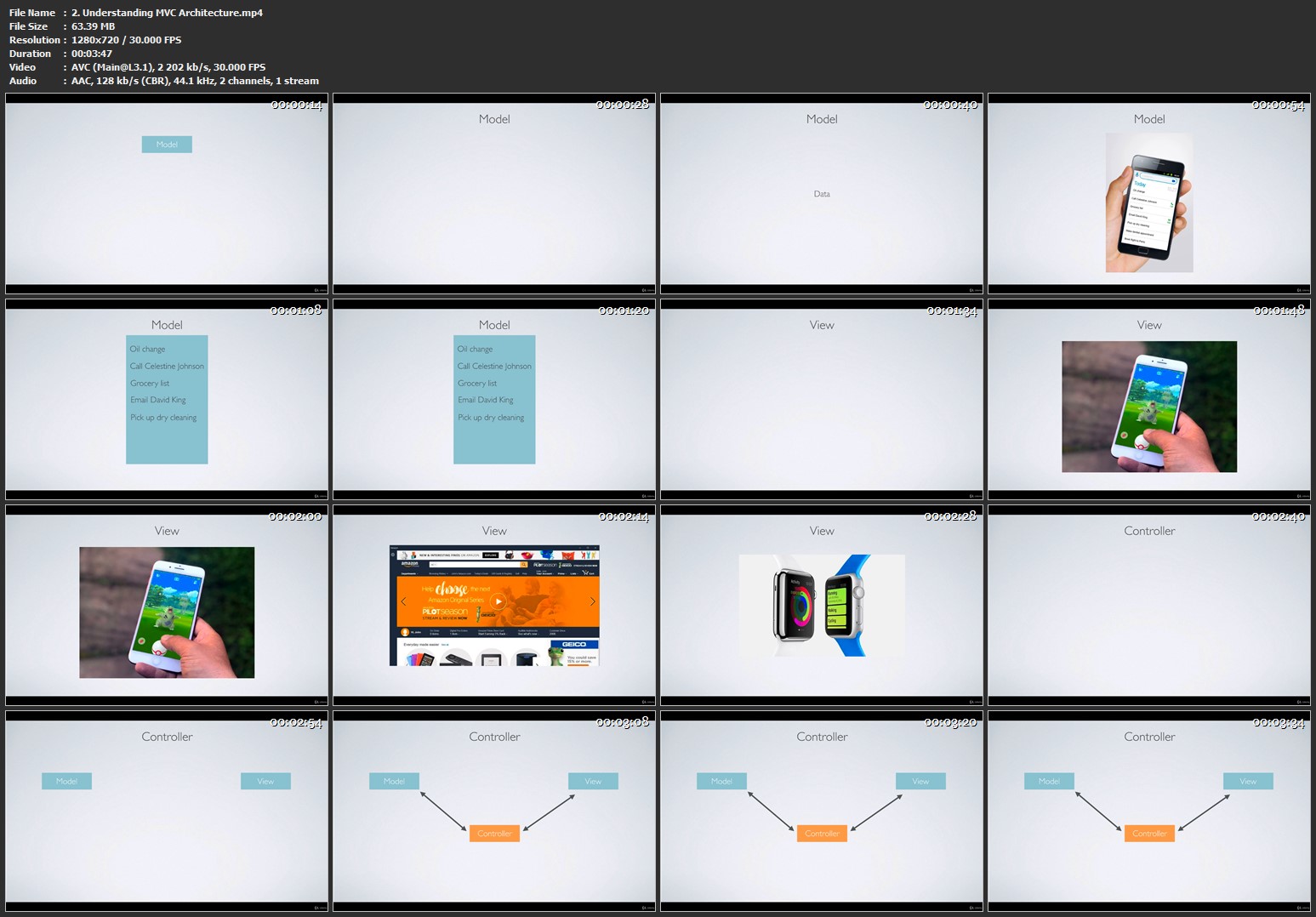Choose the final frame at 00:03:34

pyautogui.click(x=1149, y=811)
